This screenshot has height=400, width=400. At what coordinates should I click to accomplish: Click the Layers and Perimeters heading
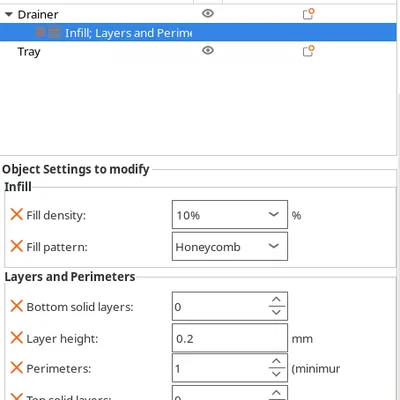[x=70, y=277]
